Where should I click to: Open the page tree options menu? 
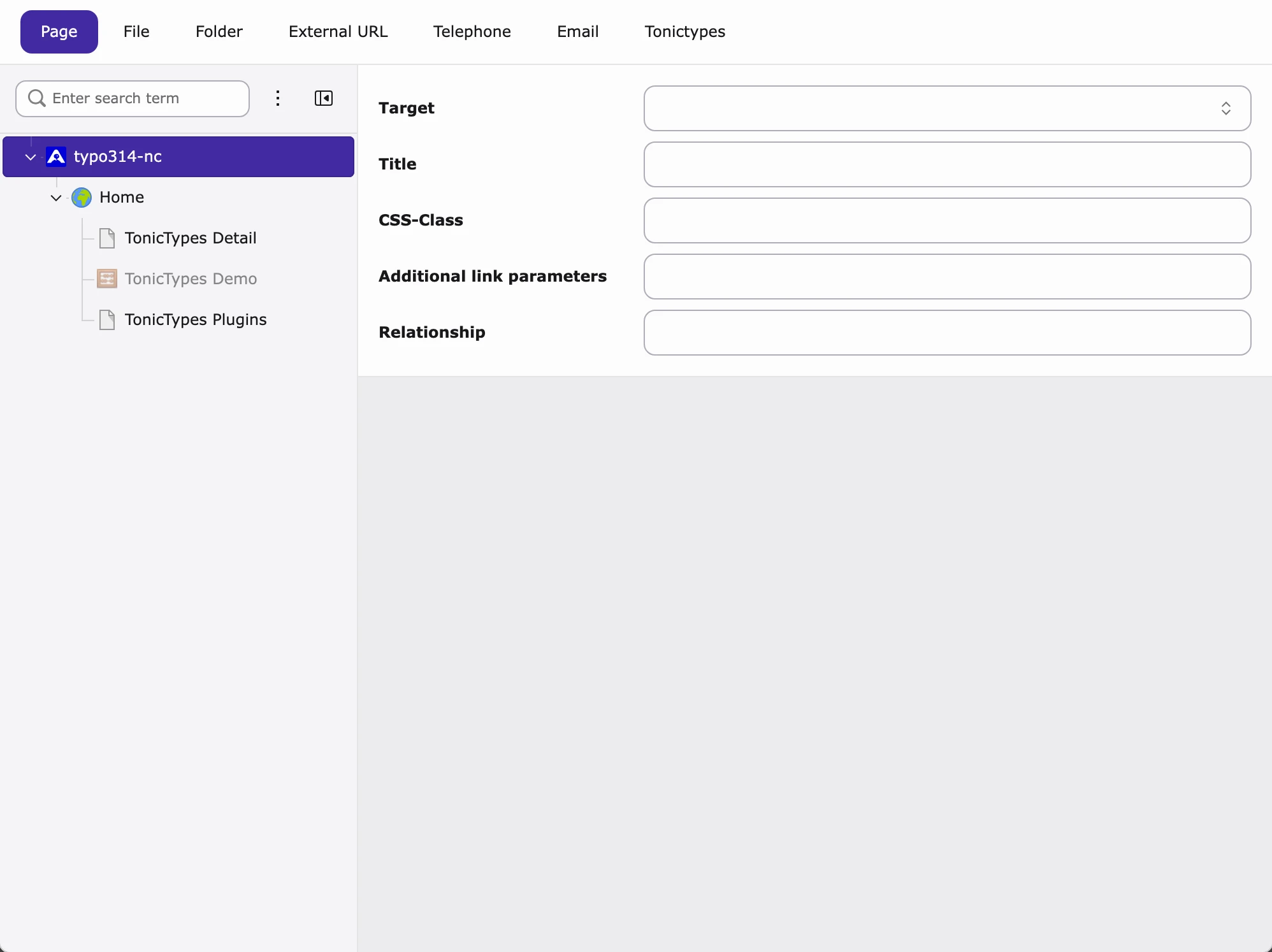point(278,98)
